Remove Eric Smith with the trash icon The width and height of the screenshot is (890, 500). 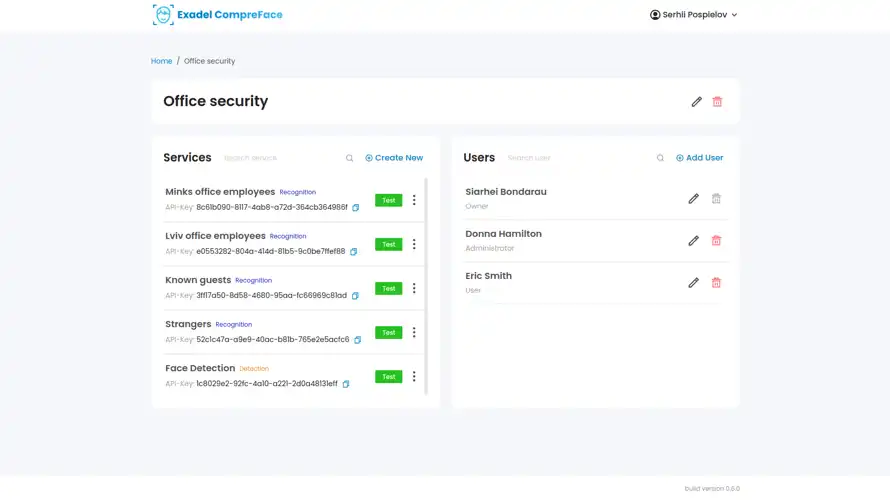(x=716, y=283)
